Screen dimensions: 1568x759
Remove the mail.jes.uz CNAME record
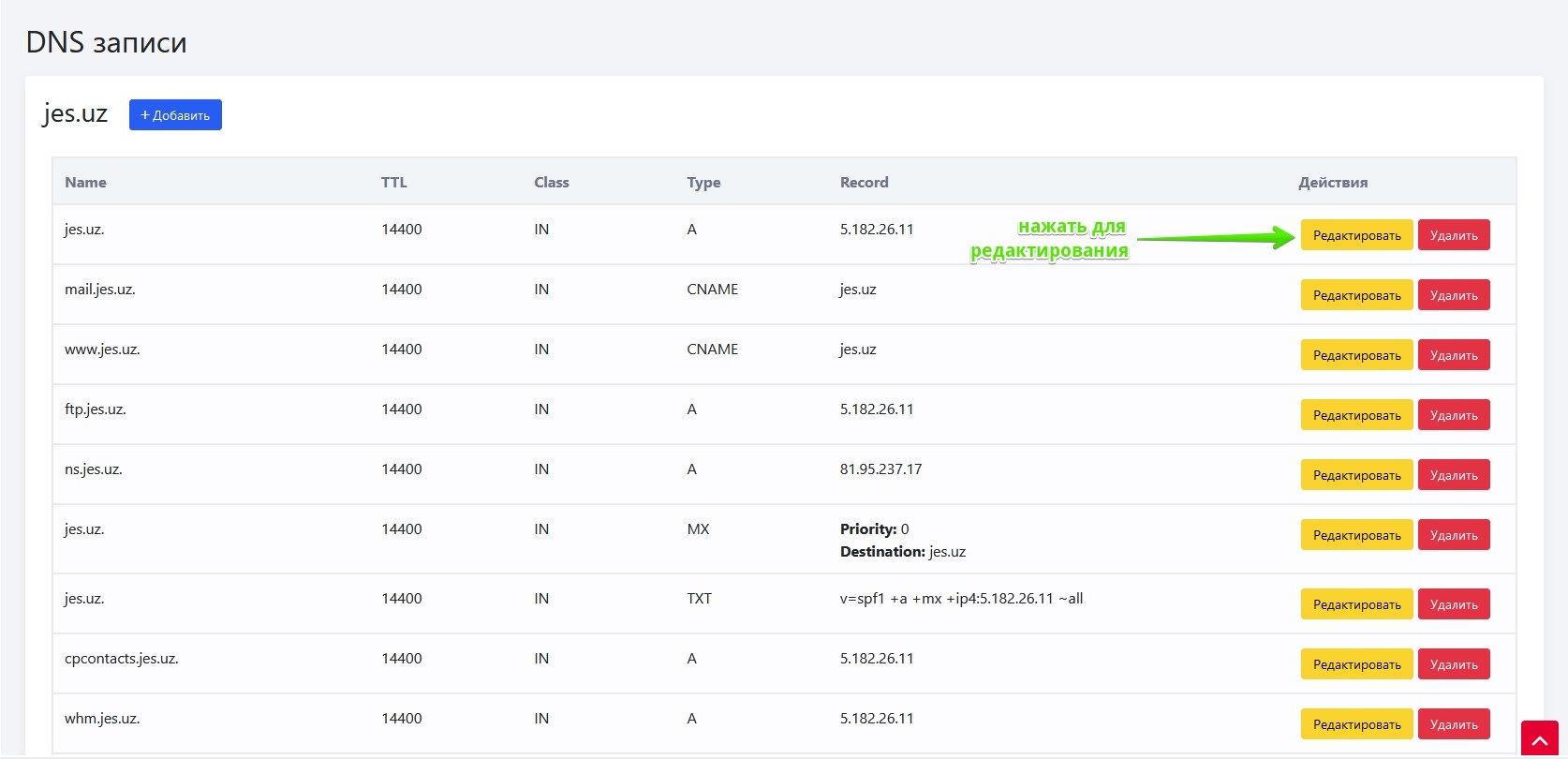pyautogui.click(x=1453, y=295)
